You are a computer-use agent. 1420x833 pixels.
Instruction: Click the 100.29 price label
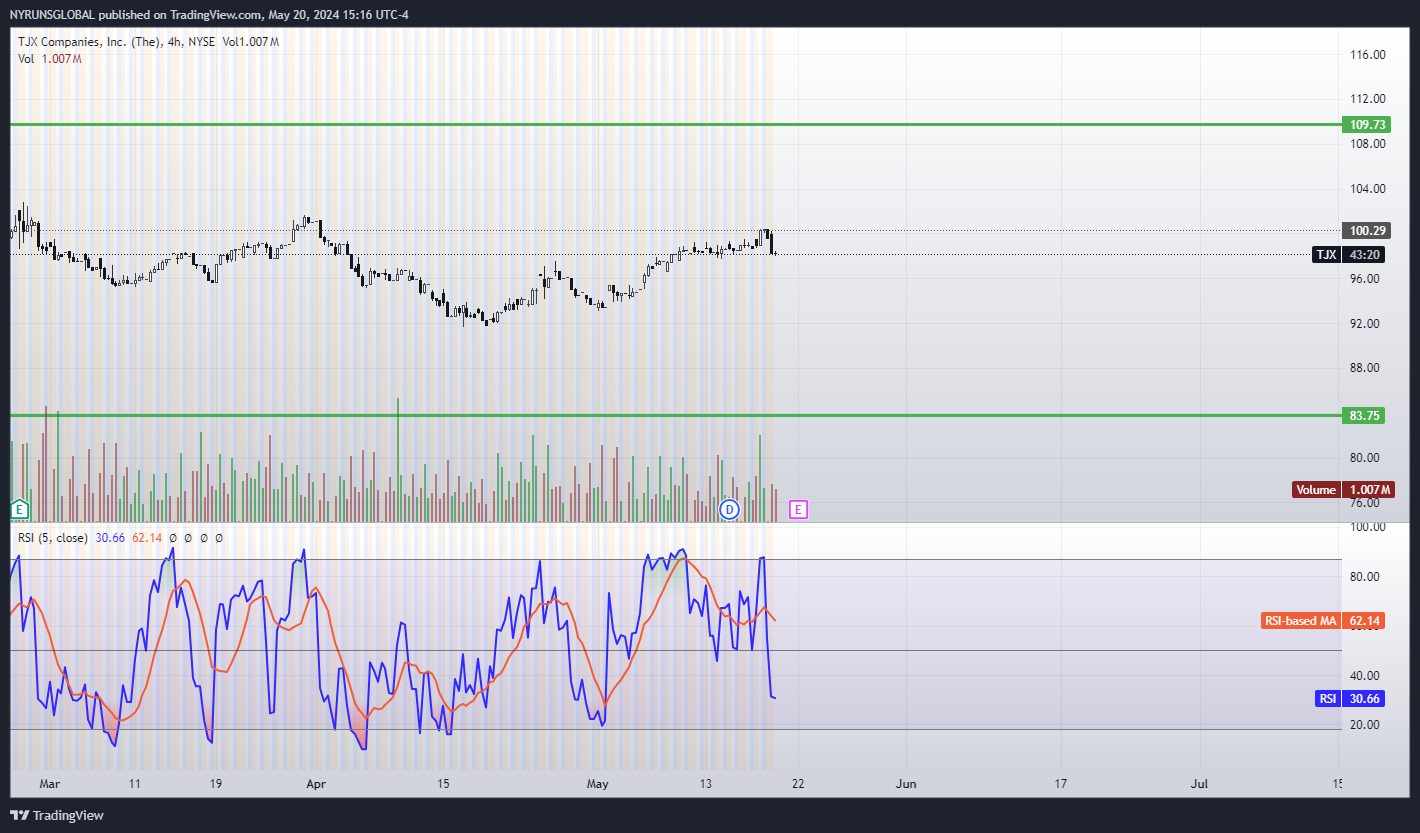click(x=1366, y=230)
